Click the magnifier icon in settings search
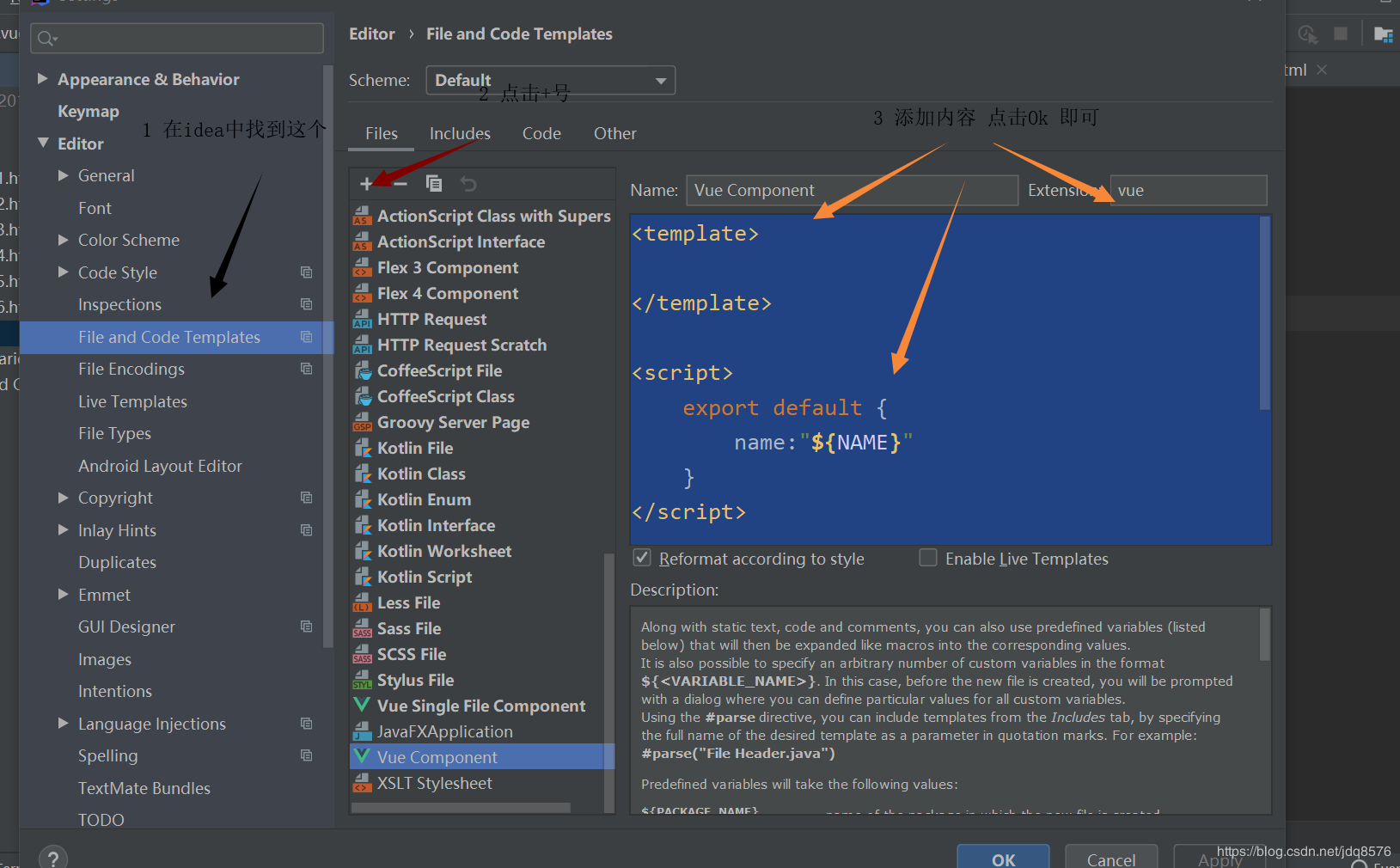This screenshot has width=1400, height=868. (x=47, y=39)
